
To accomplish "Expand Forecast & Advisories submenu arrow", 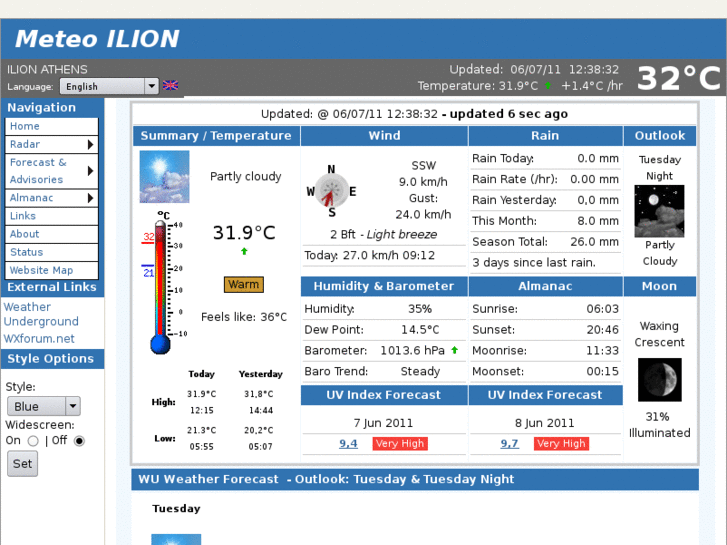I will pyautogui.click(x=90, y=171).
